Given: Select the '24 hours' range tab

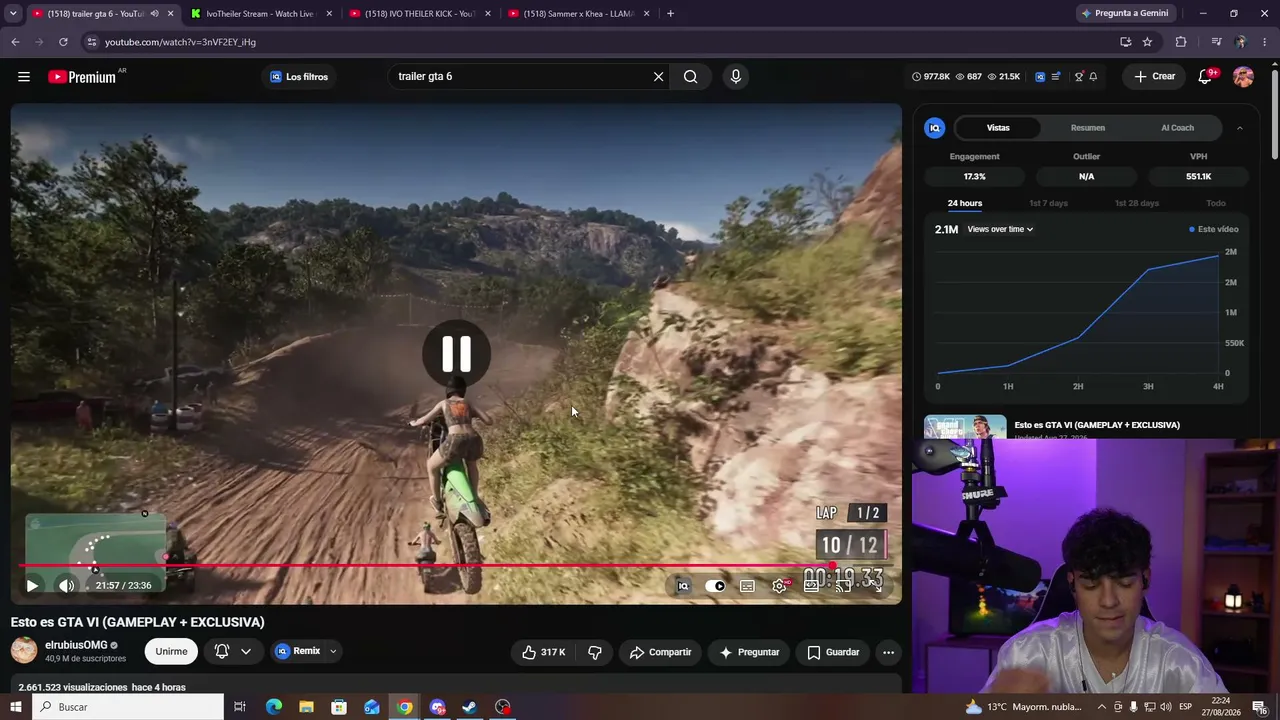Looking at the screenshot, I should point(965,204).
